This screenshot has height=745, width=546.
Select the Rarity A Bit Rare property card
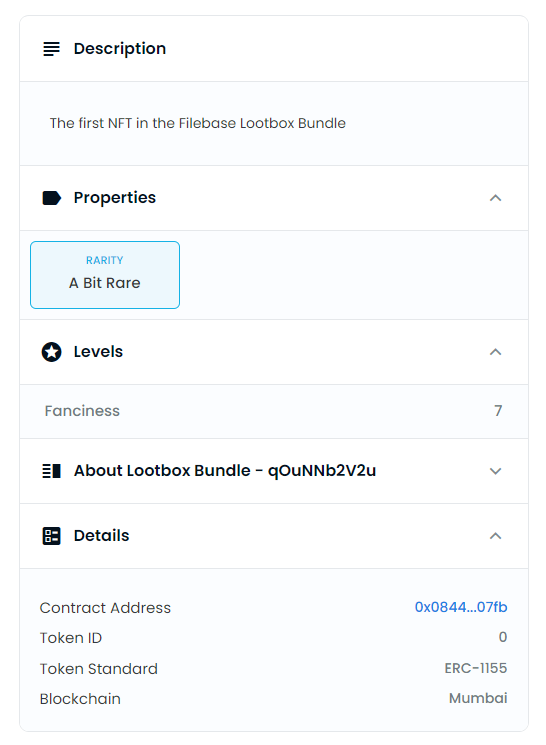point(105,275)
